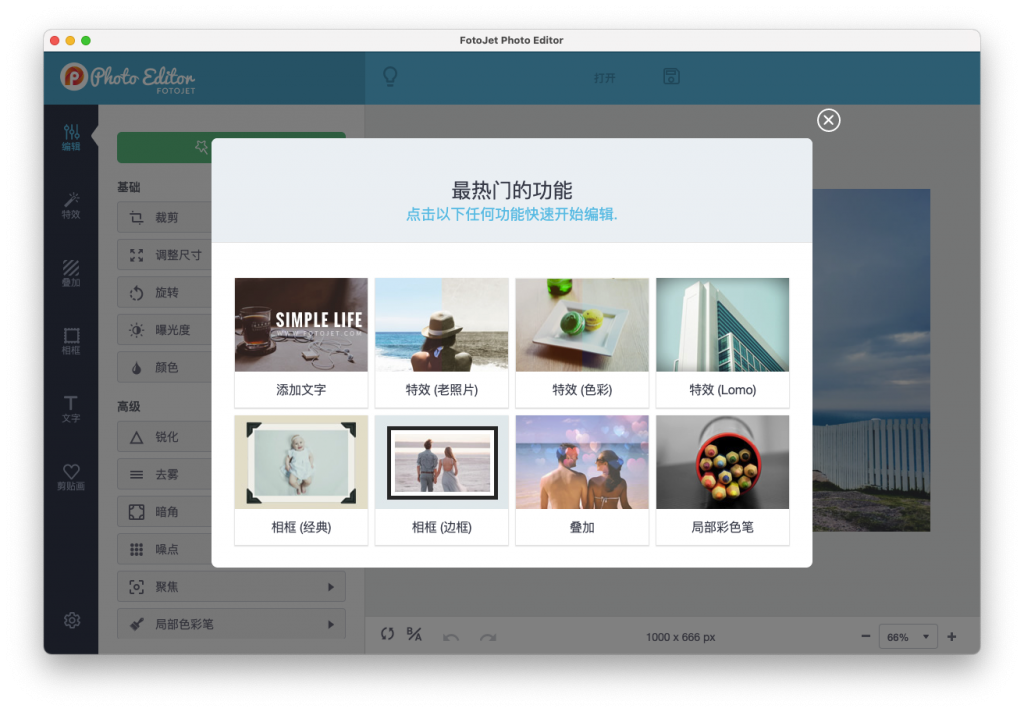Open the 曝光度 exposure tool
This screenshot has width=1024, height=712.
point(165,330)
